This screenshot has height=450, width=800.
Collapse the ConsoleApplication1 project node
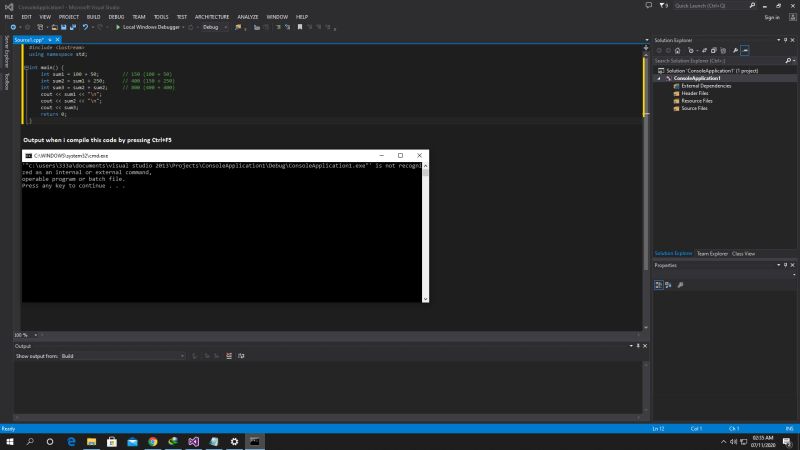pyautogui.click(x=659, y=79)
